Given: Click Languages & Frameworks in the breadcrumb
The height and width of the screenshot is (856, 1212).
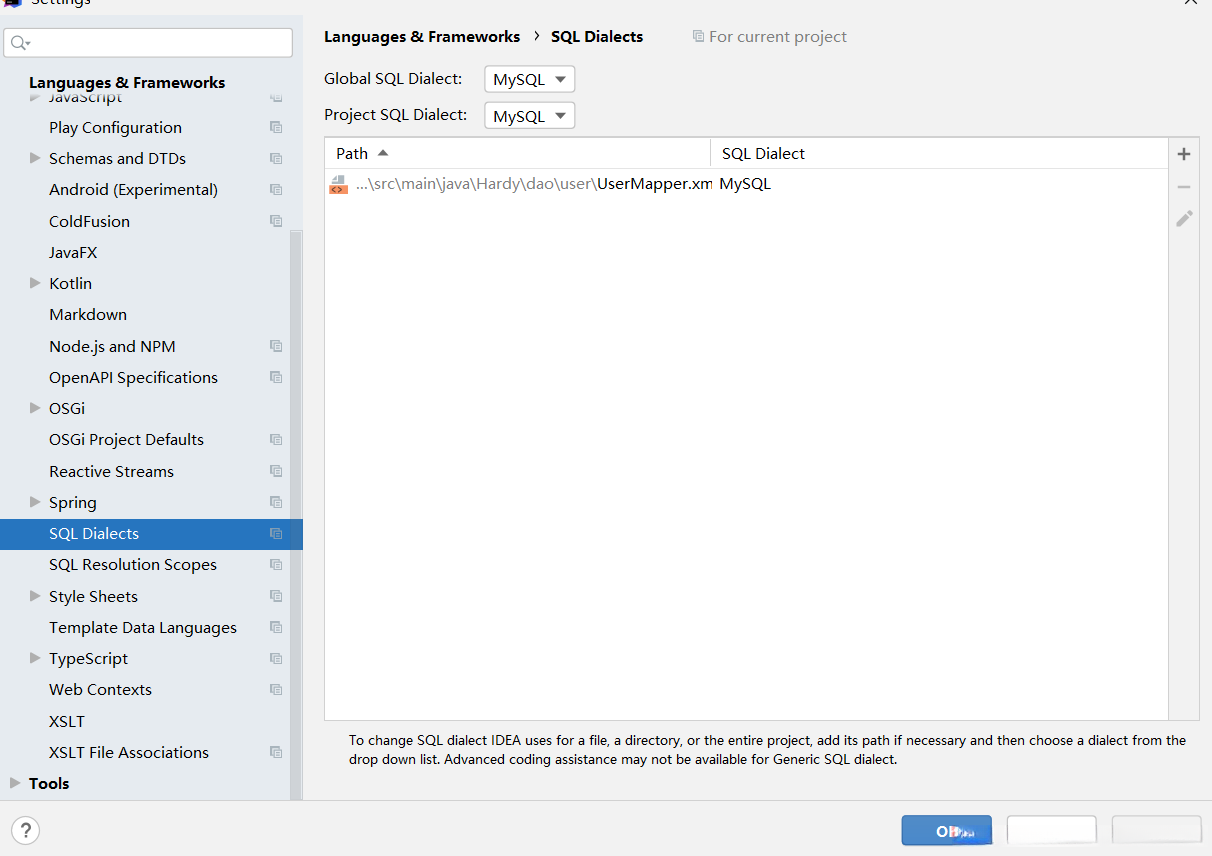Looking at the screenshot, I should point(422,37).
